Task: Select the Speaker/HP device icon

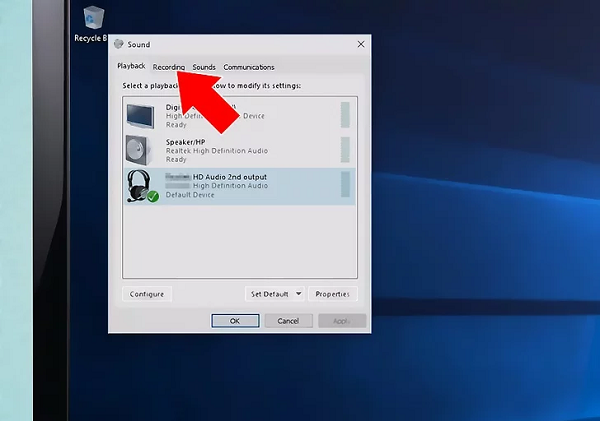Action: [x=140, y=150]
